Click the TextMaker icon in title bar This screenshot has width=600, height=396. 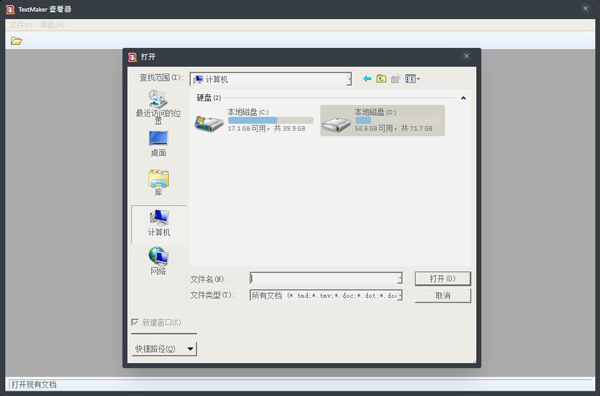point(10,9)
